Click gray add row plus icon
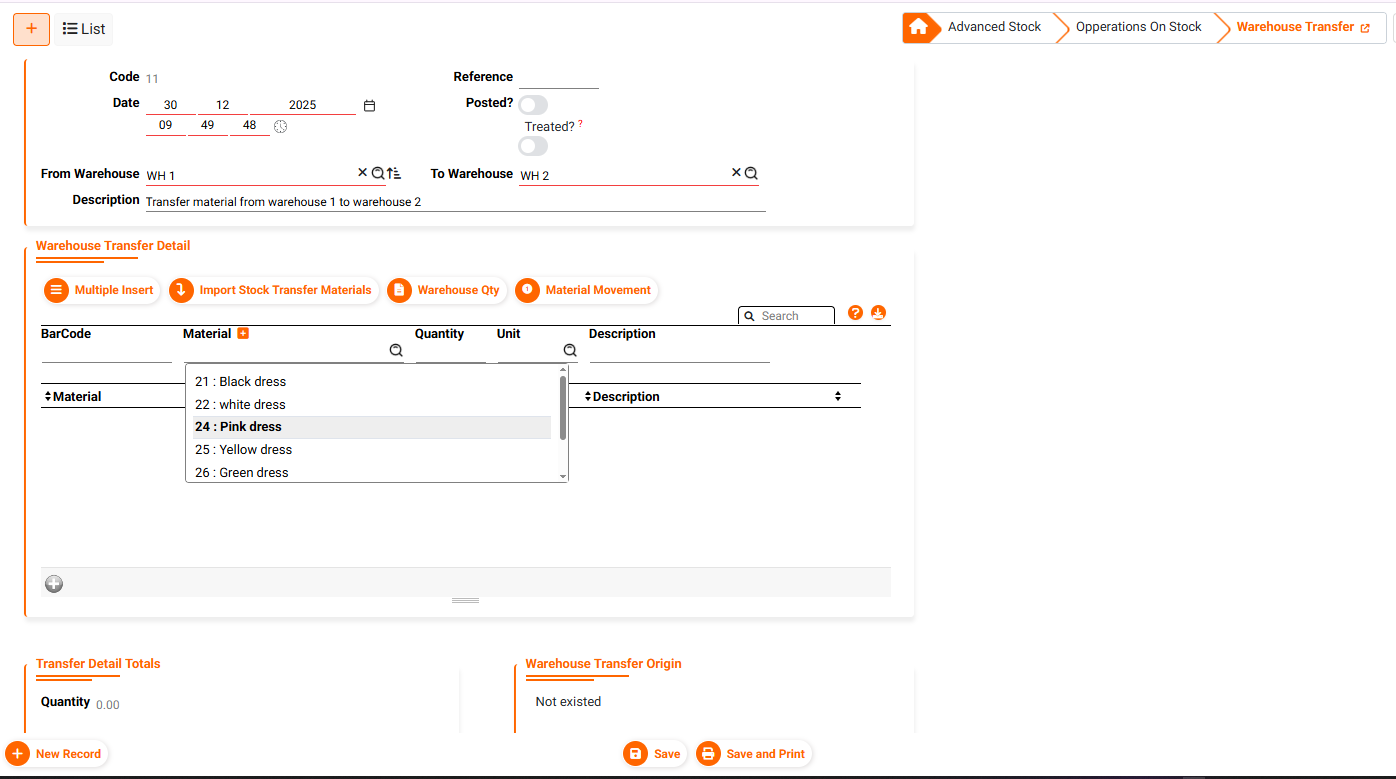The height and width of the screenshot is (779, 1396). click(54, 584)
